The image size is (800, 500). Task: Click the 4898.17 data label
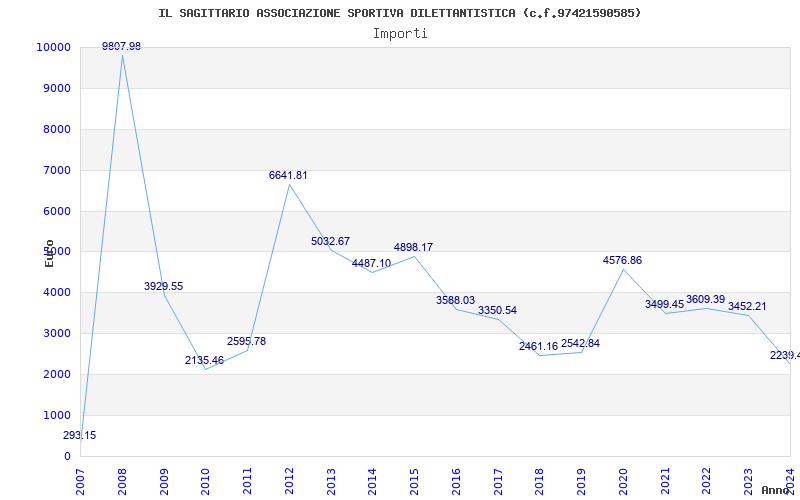coord(413,247)
